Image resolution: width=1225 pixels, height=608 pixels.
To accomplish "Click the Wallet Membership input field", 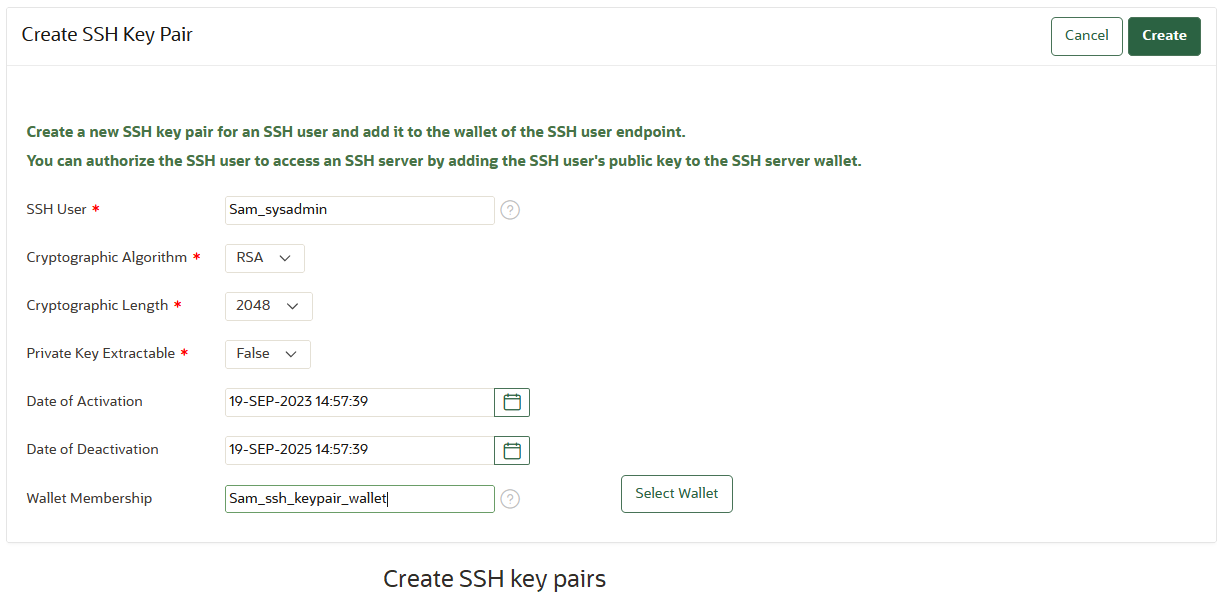I will coord(360,498).
